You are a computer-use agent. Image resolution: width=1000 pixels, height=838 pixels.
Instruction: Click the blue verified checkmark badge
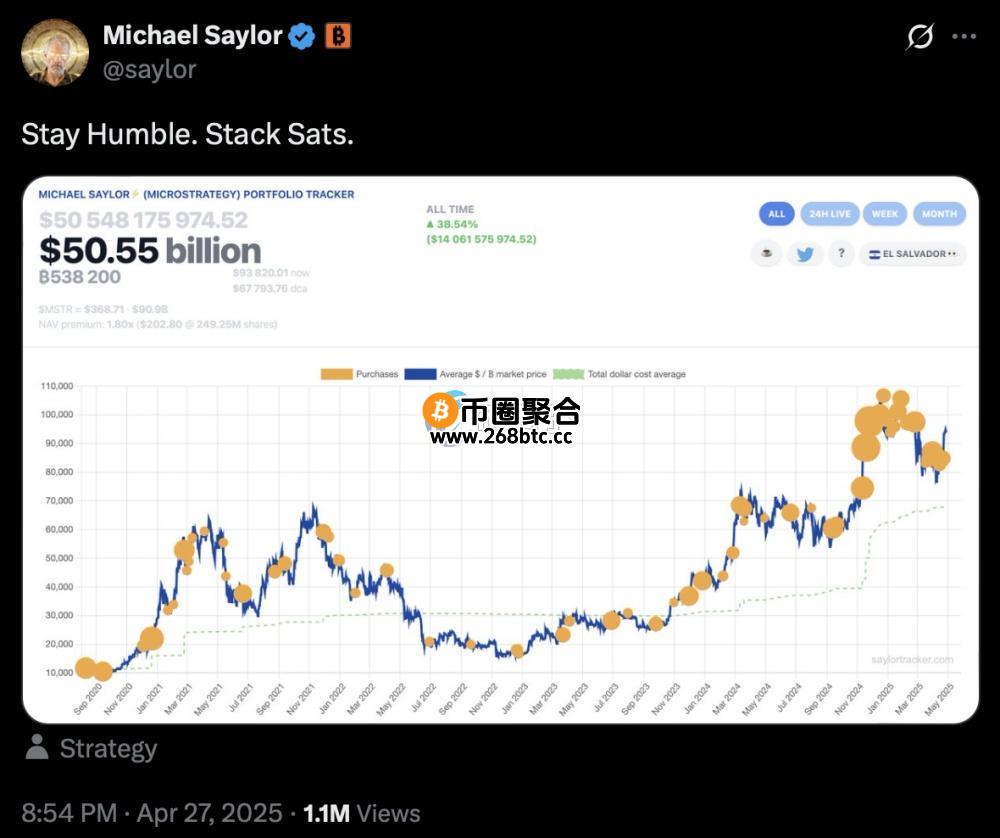(302, 36)
